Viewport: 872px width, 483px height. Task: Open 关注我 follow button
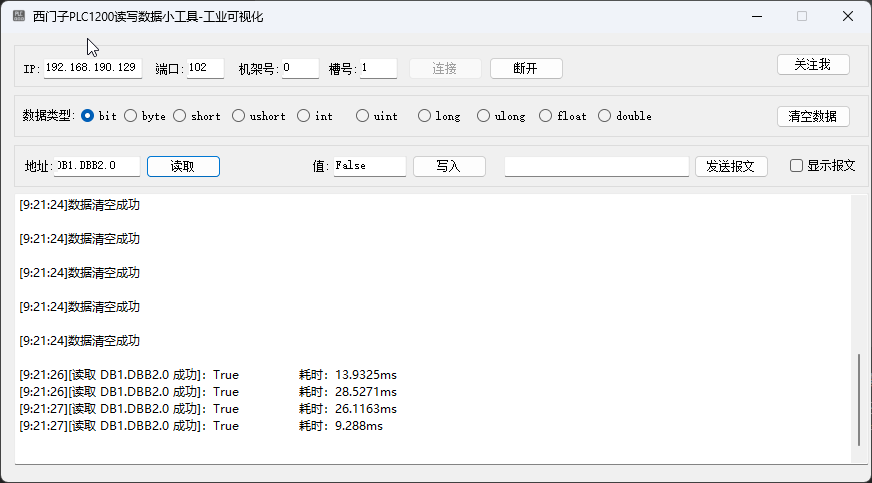[813, 64]
